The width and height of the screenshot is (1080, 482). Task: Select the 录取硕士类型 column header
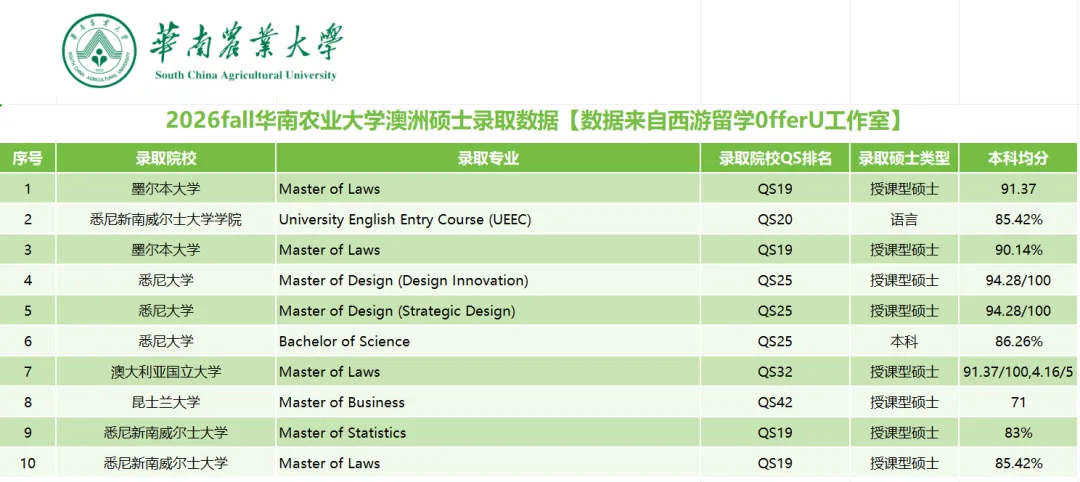[x=904, y=158]
